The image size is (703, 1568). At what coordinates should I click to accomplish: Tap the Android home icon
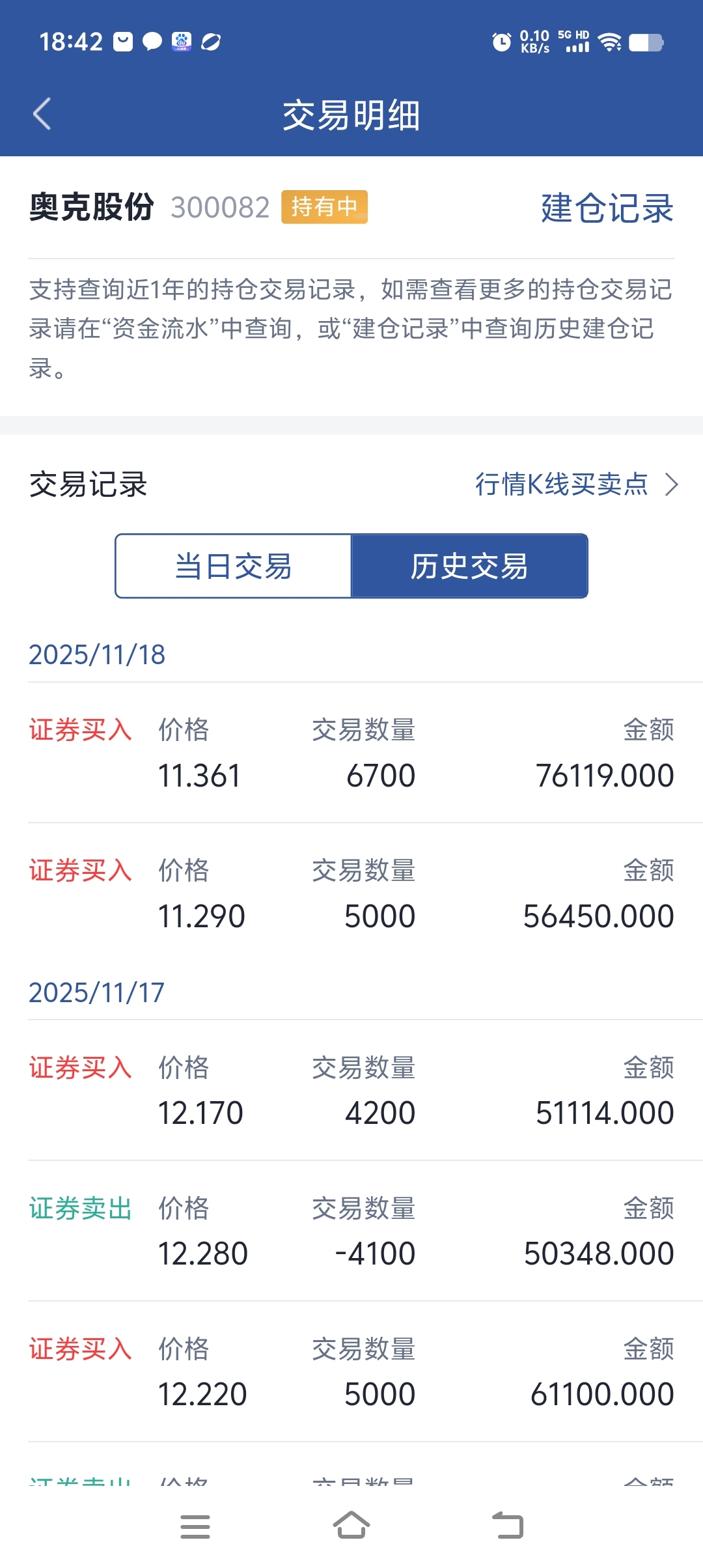point(351,1525)
